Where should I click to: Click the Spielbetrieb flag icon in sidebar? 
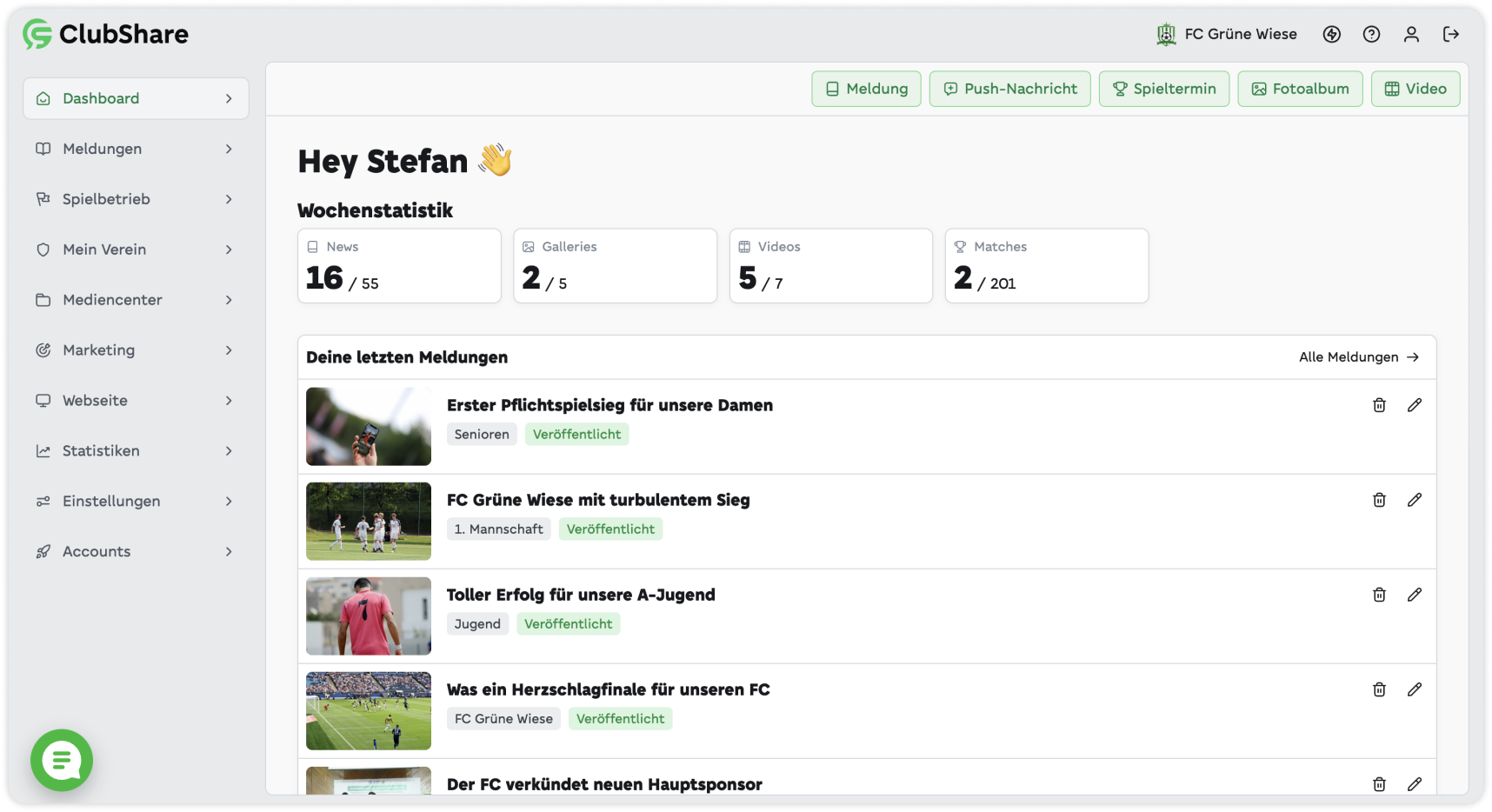click(x=43, y=199)
